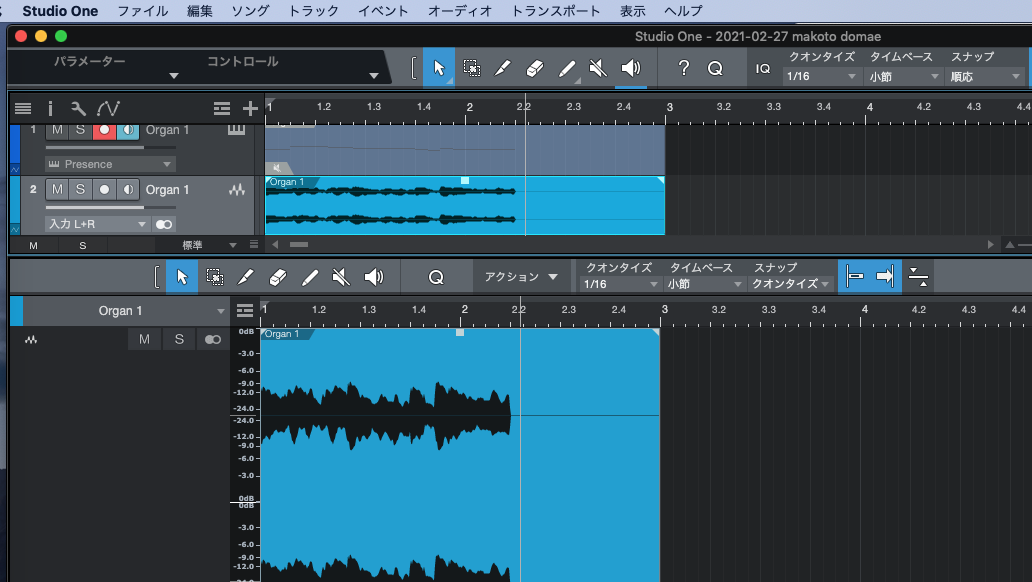This screenshot has width=1032, height=582.
Task: Click the waveform icon on track 2
Action: (237, 190)
